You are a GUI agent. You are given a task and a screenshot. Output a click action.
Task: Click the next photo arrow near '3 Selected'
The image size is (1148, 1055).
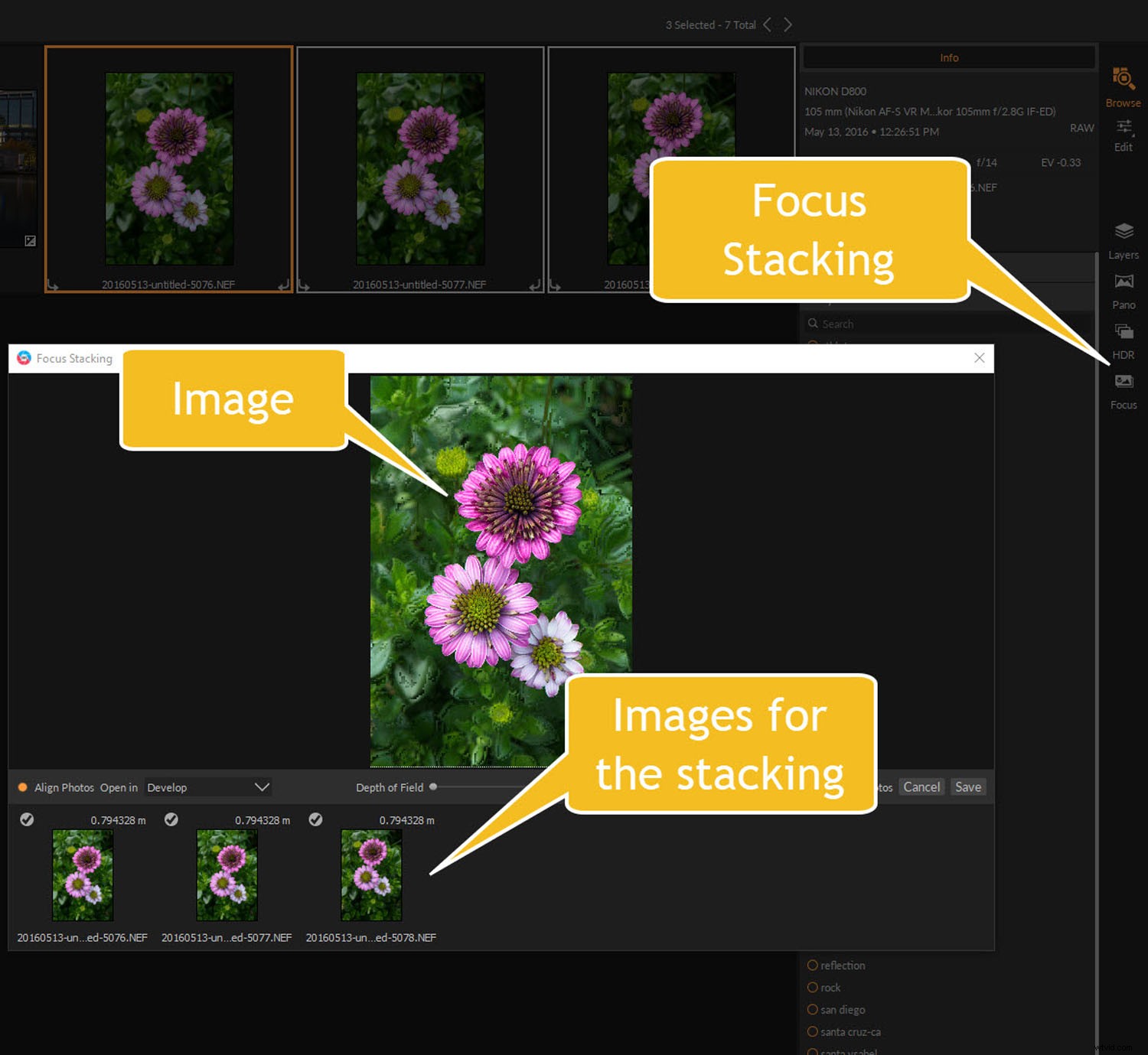tap(788, 24)
